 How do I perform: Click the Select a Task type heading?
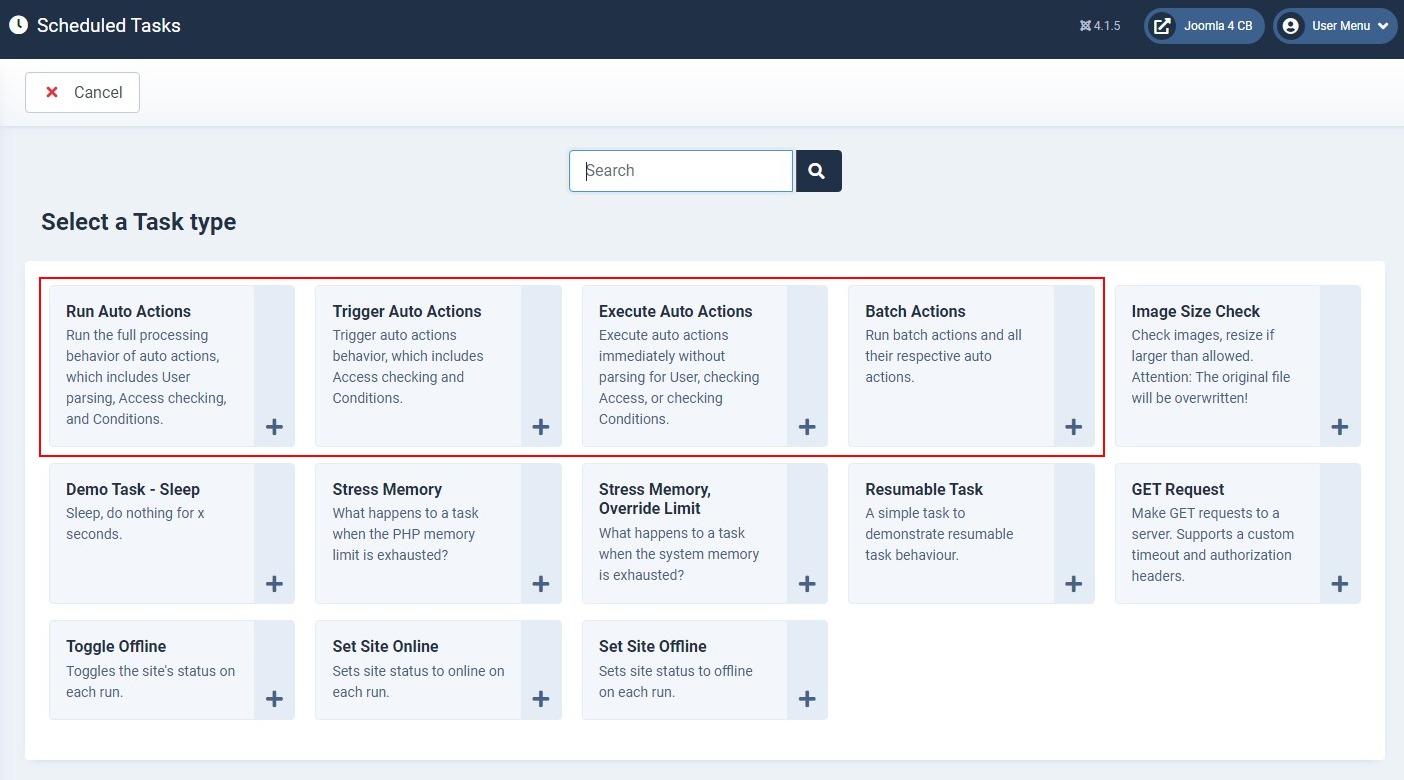click(139, 222)
